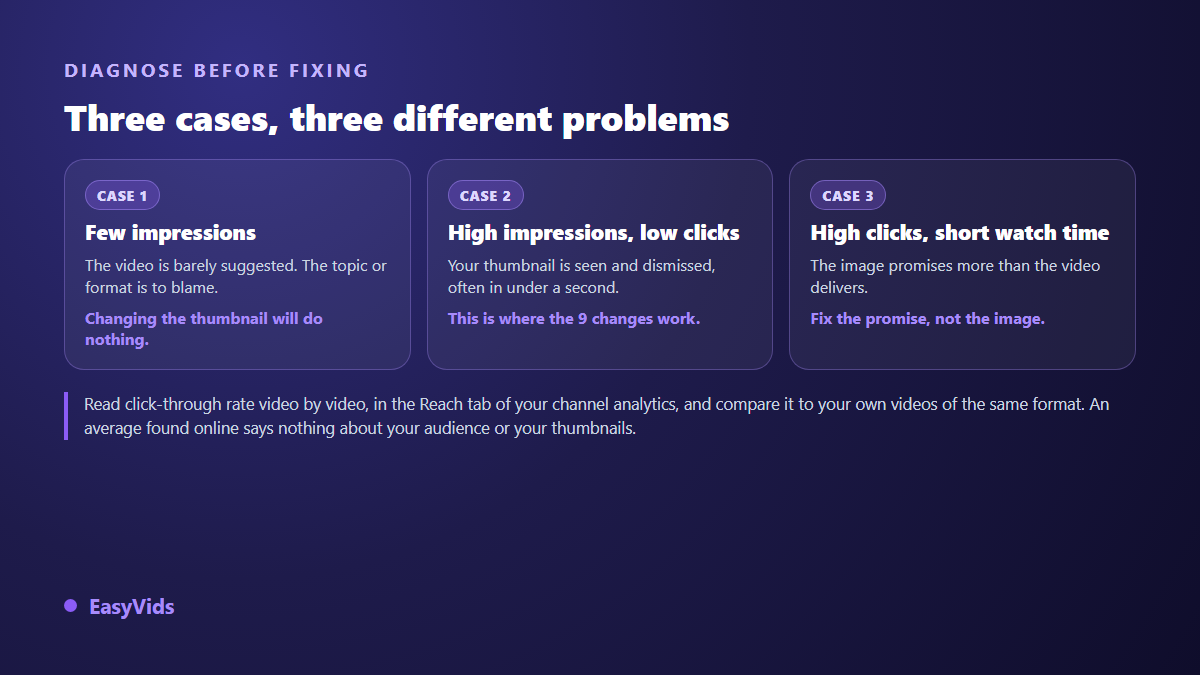1200x675 pixels.
Task: Click the 'Few impressions' heading
Action: (x=171, y=233)
